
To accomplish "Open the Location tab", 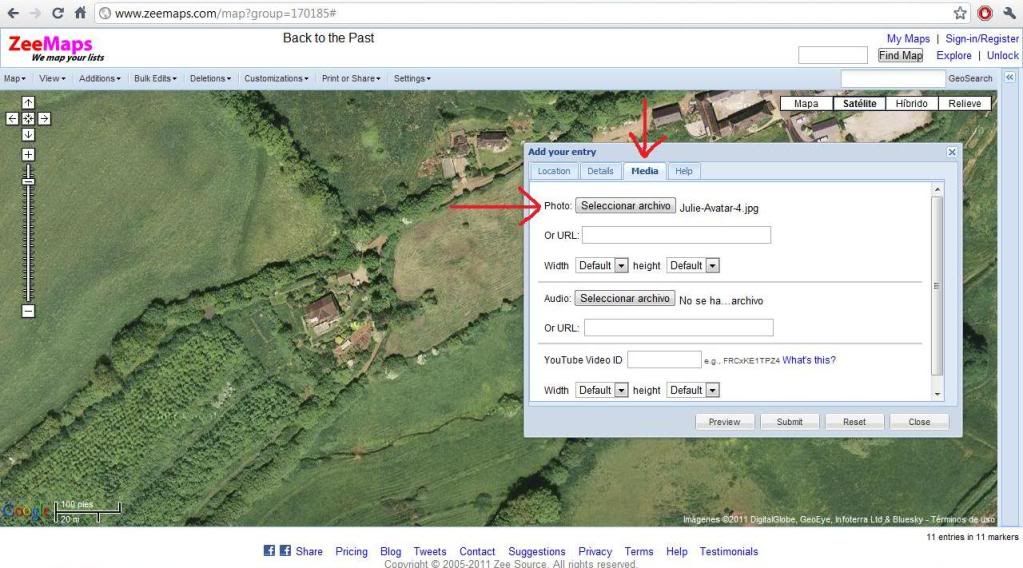I will click(x=554, y=172).
